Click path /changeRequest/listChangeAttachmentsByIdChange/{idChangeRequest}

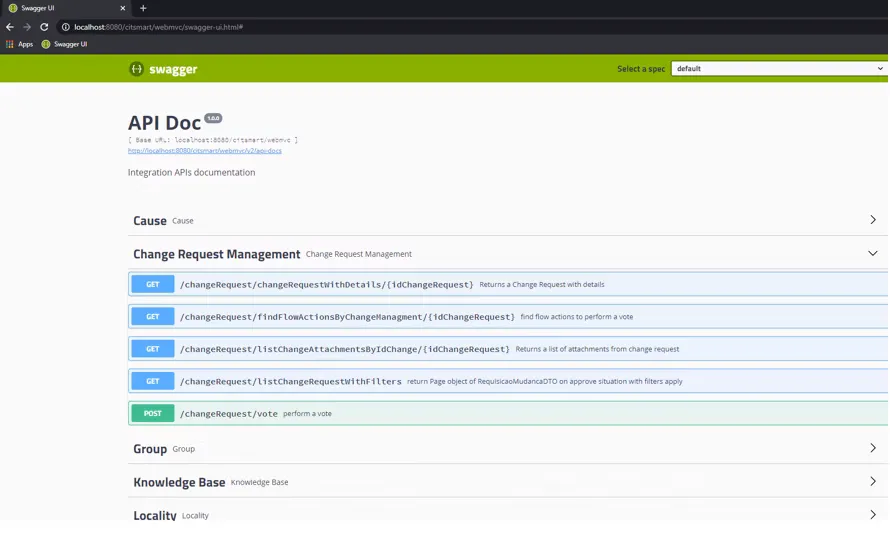pos(345,349)
